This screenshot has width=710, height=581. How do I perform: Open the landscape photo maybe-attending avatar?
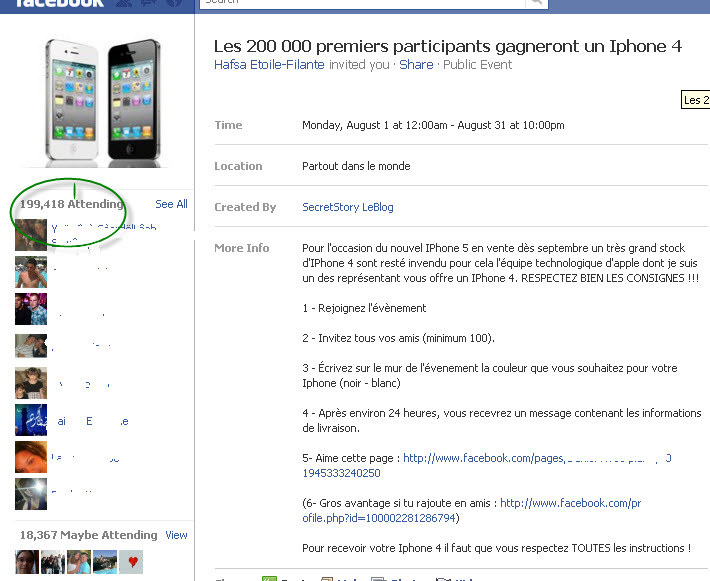pyautogui.click(x=105, y=562)
